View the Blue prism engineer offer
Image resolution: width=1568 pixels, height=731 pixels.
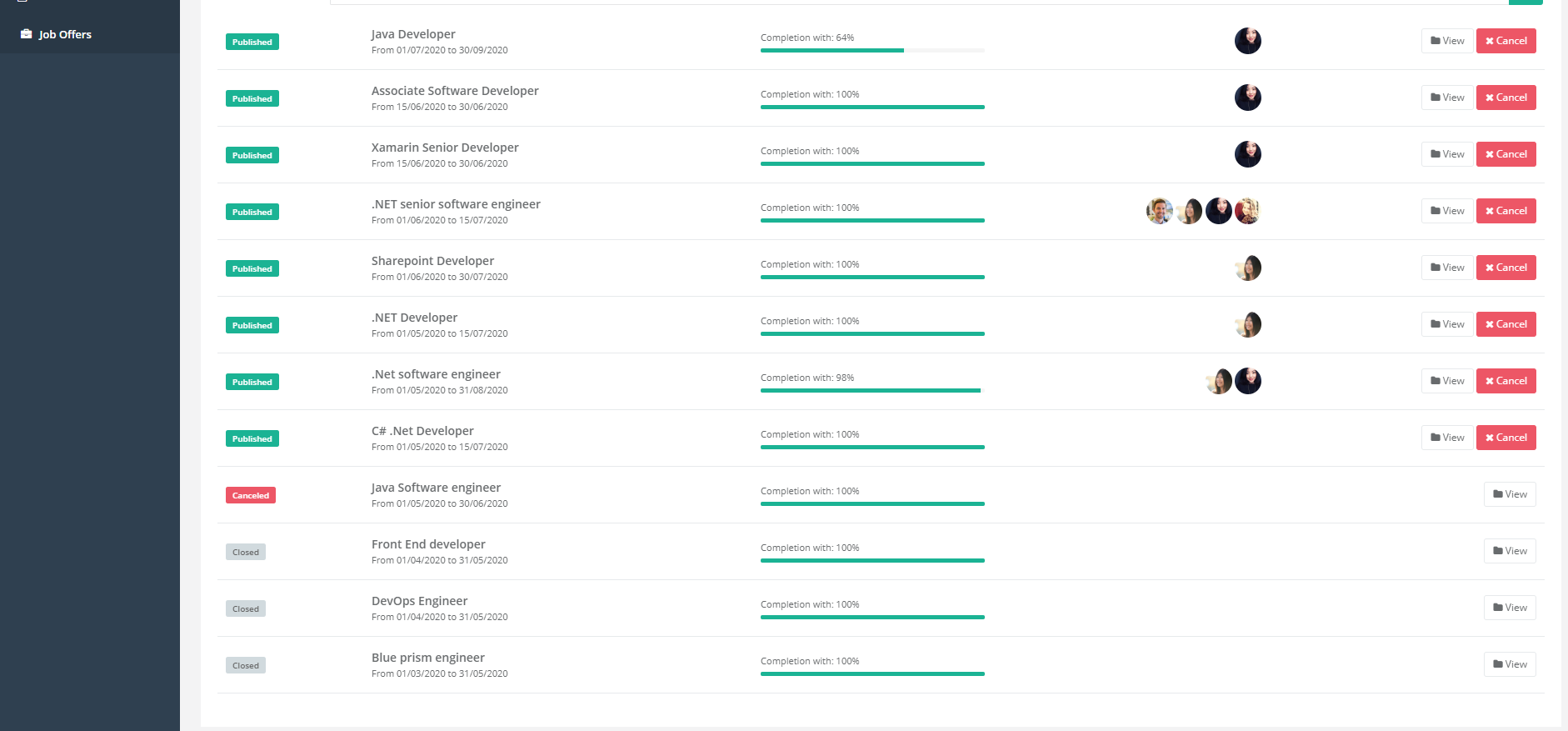coord(1510,664)
